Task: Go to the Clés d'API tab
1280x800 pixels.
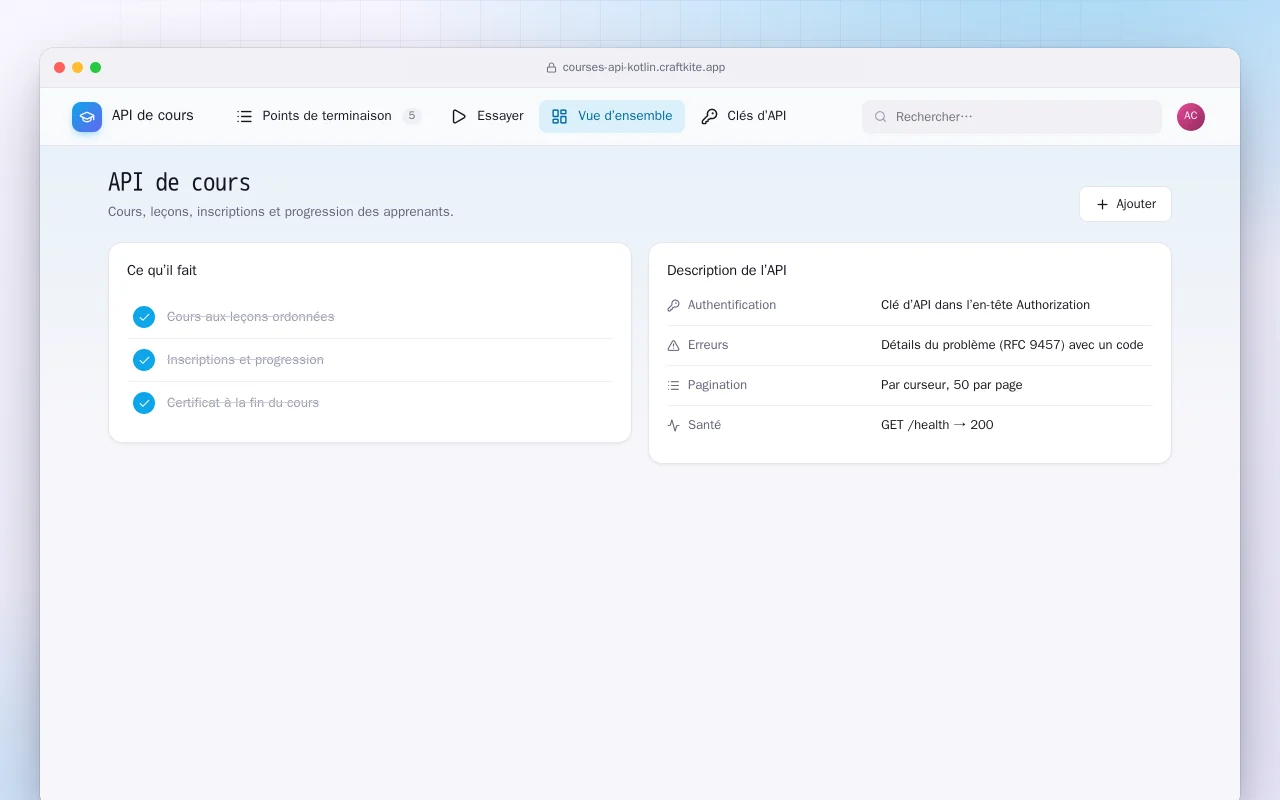Action: (744, 116)
